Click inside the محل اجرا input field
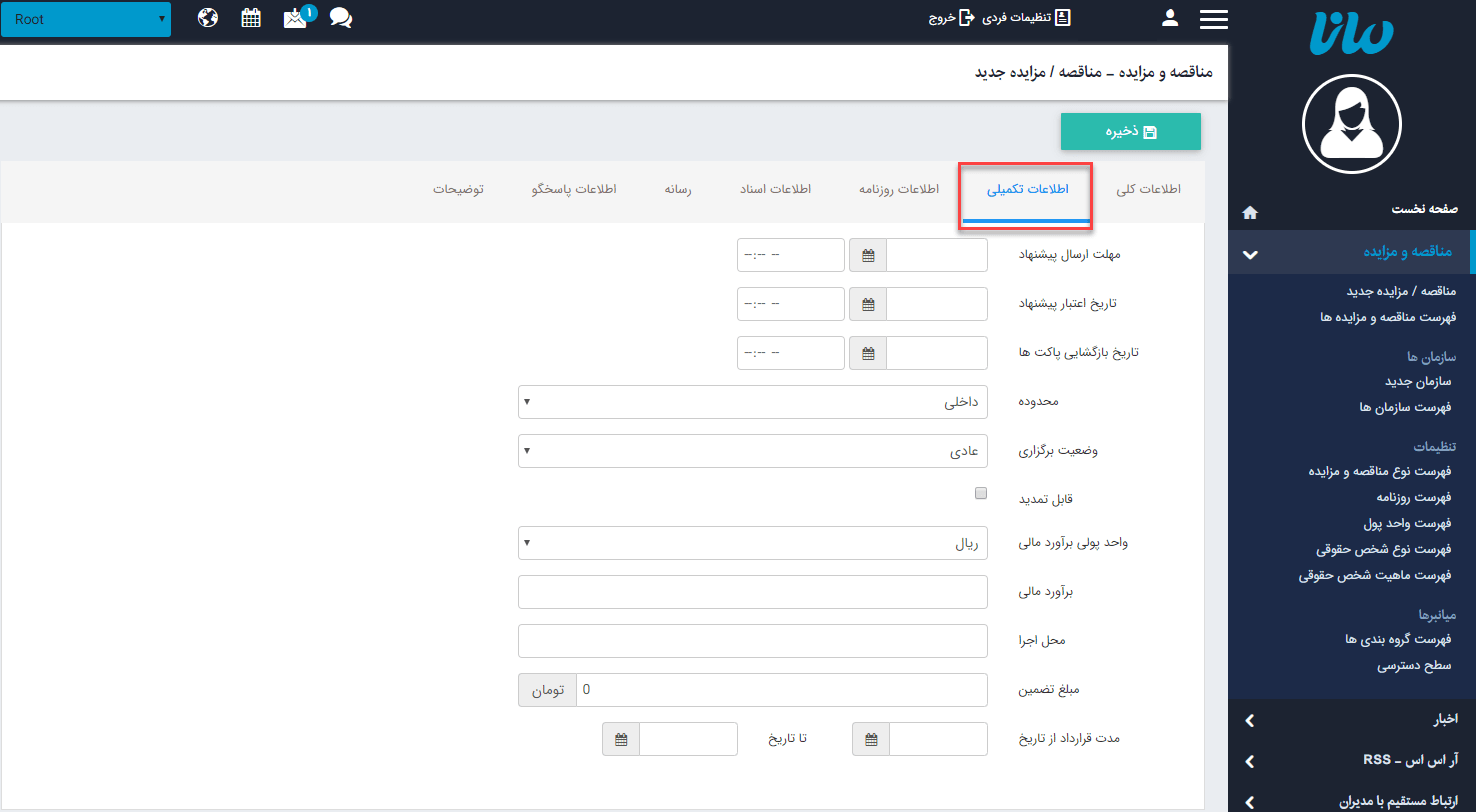This screenshot has width=1476, height=812. [x=752, y=640]
